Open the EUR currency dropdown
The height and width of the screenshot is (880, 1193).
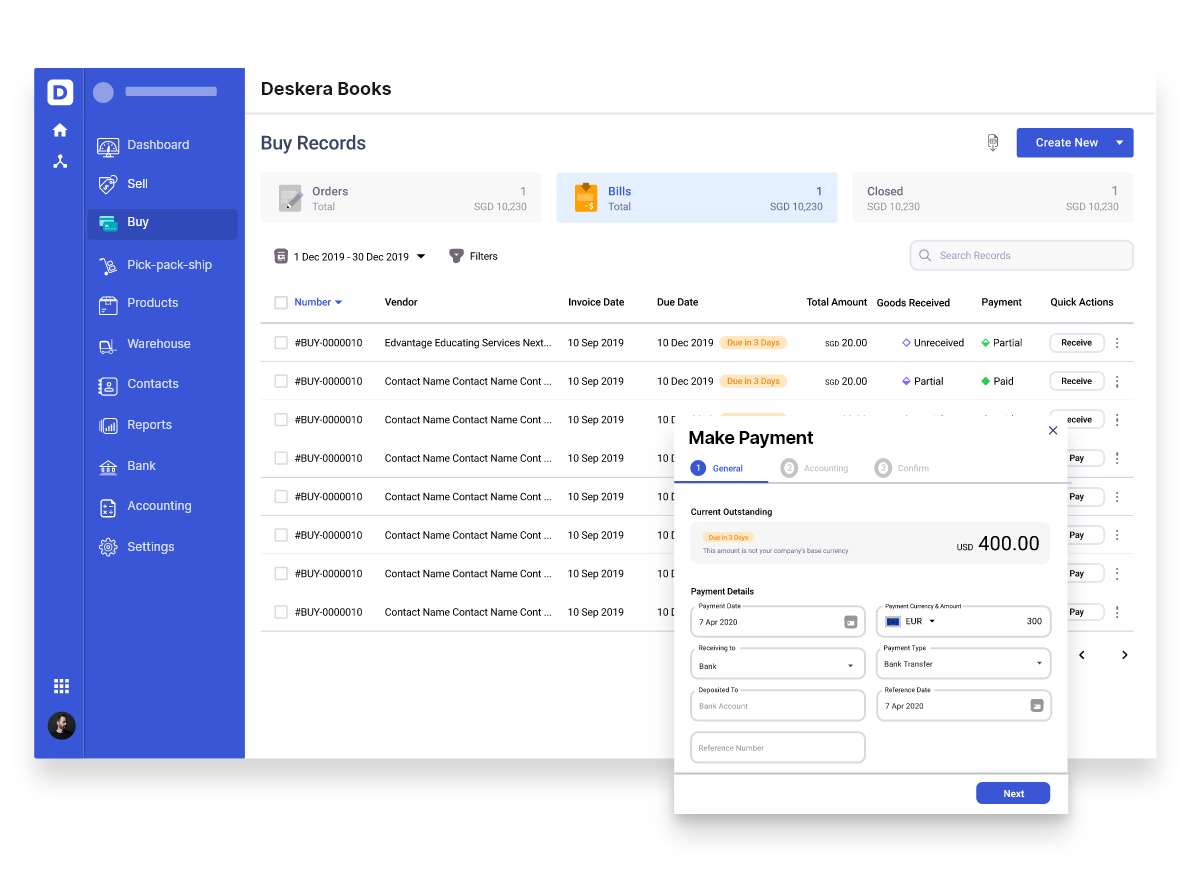pos(911,621)
